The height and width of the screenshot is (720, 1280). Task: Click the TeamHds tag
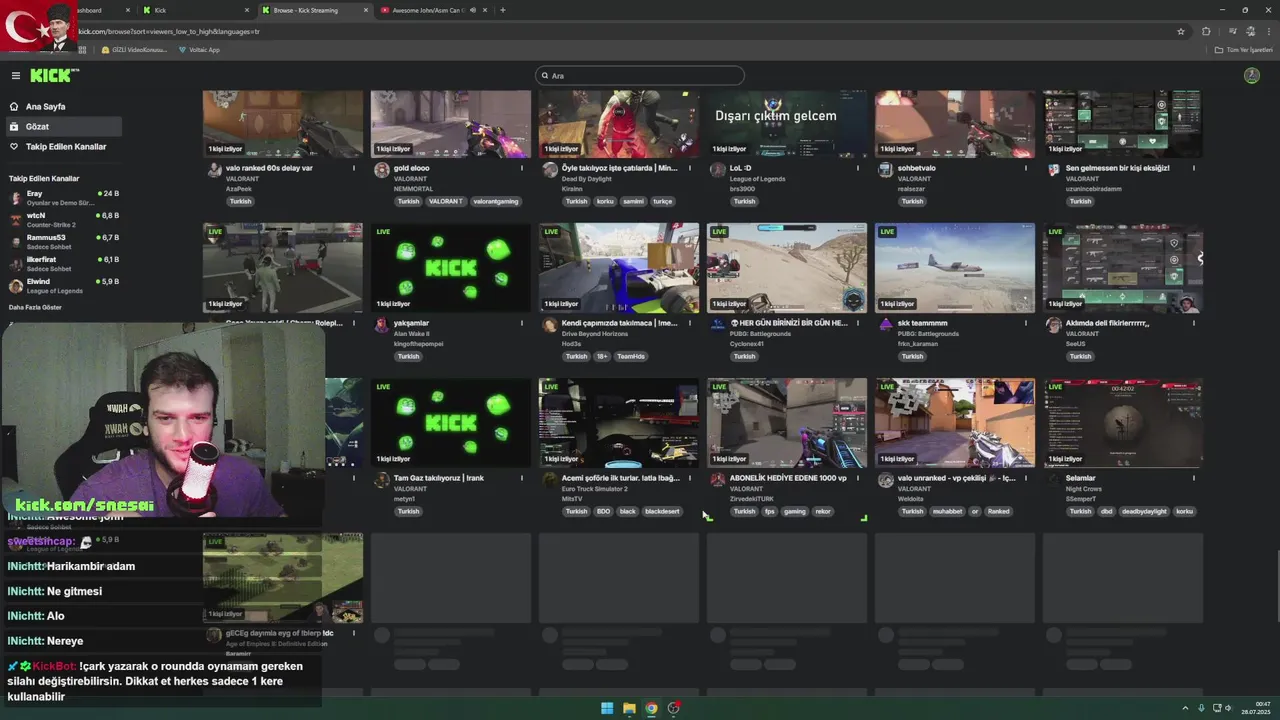tap(631, 356)
